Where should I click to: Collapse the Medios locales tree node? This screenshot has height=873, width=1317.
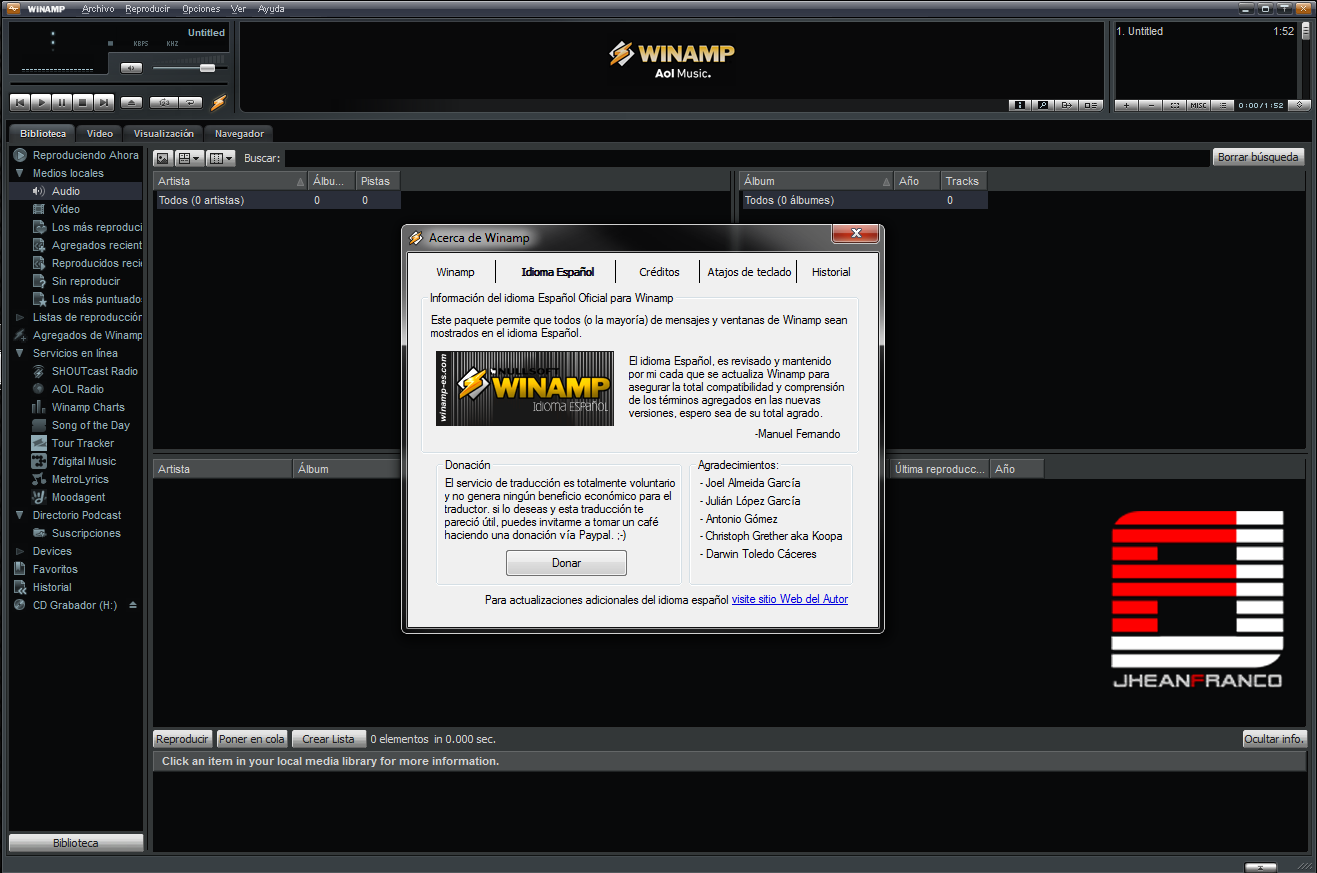(x=19, y=173)
